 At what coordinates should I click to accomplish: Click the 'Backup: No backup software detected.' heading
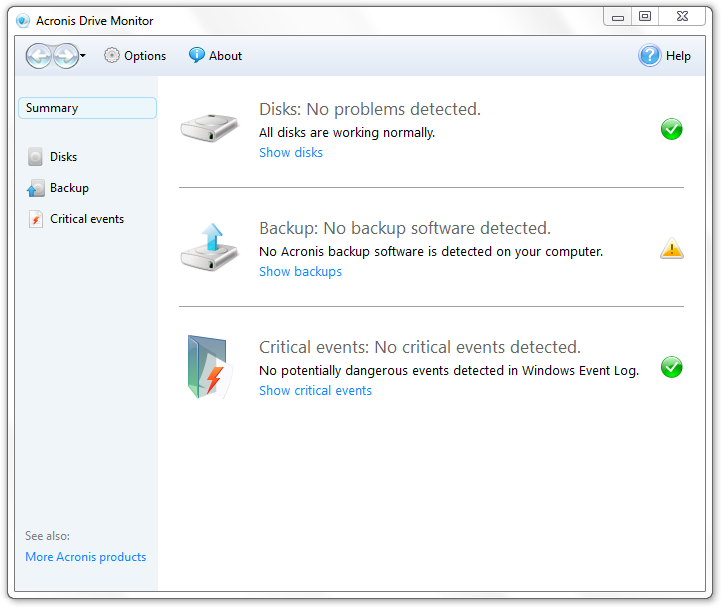pos(405,228)
